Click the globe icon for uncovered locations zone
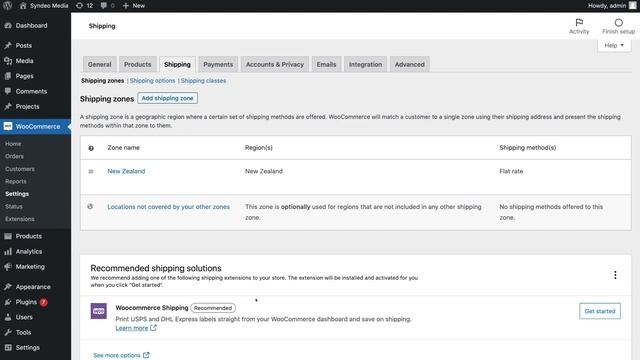 pyautogui.click(x=90, y=207)
